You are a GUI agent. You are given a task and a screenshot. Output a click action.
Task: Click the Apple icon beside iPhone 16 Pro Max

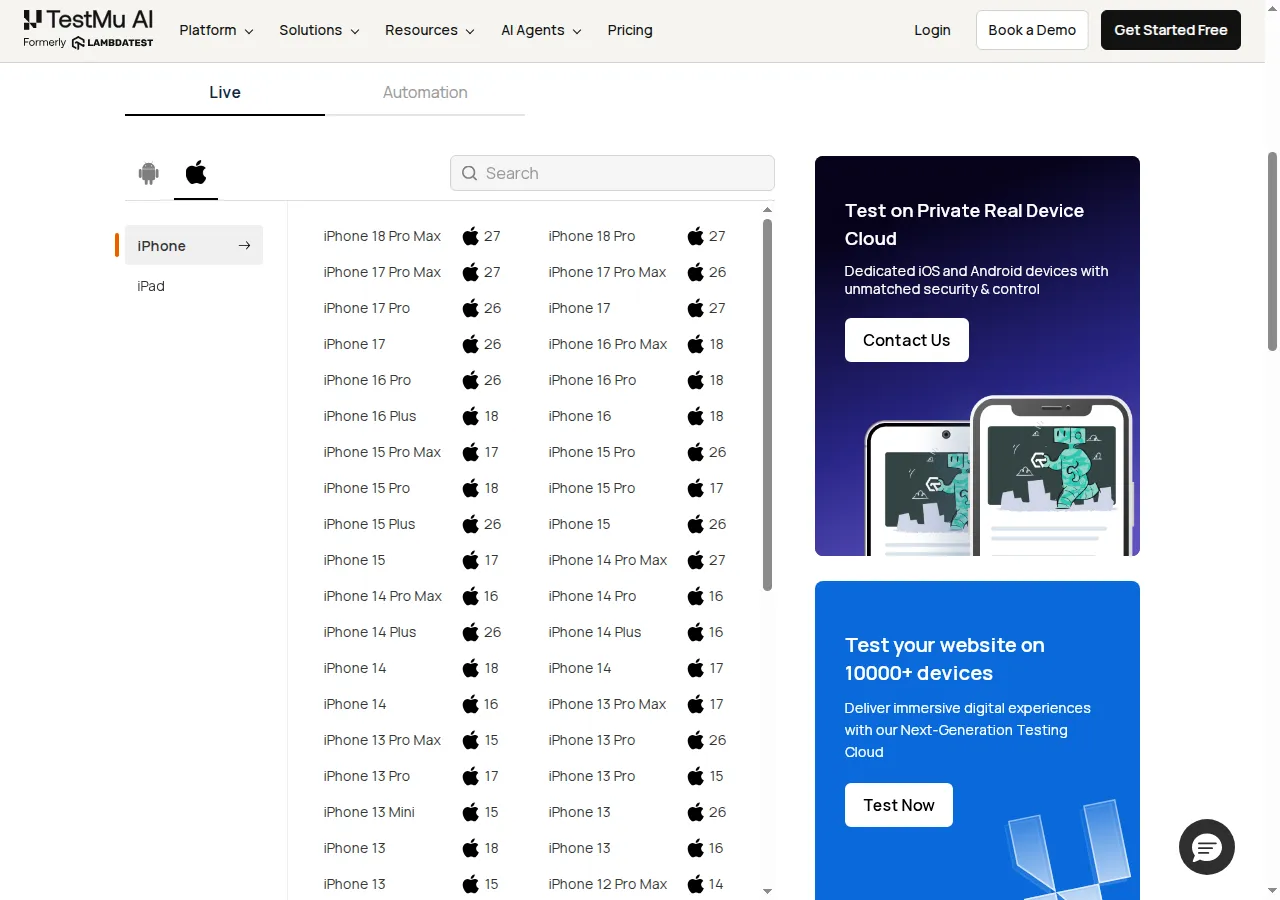(x=696, y=344)
